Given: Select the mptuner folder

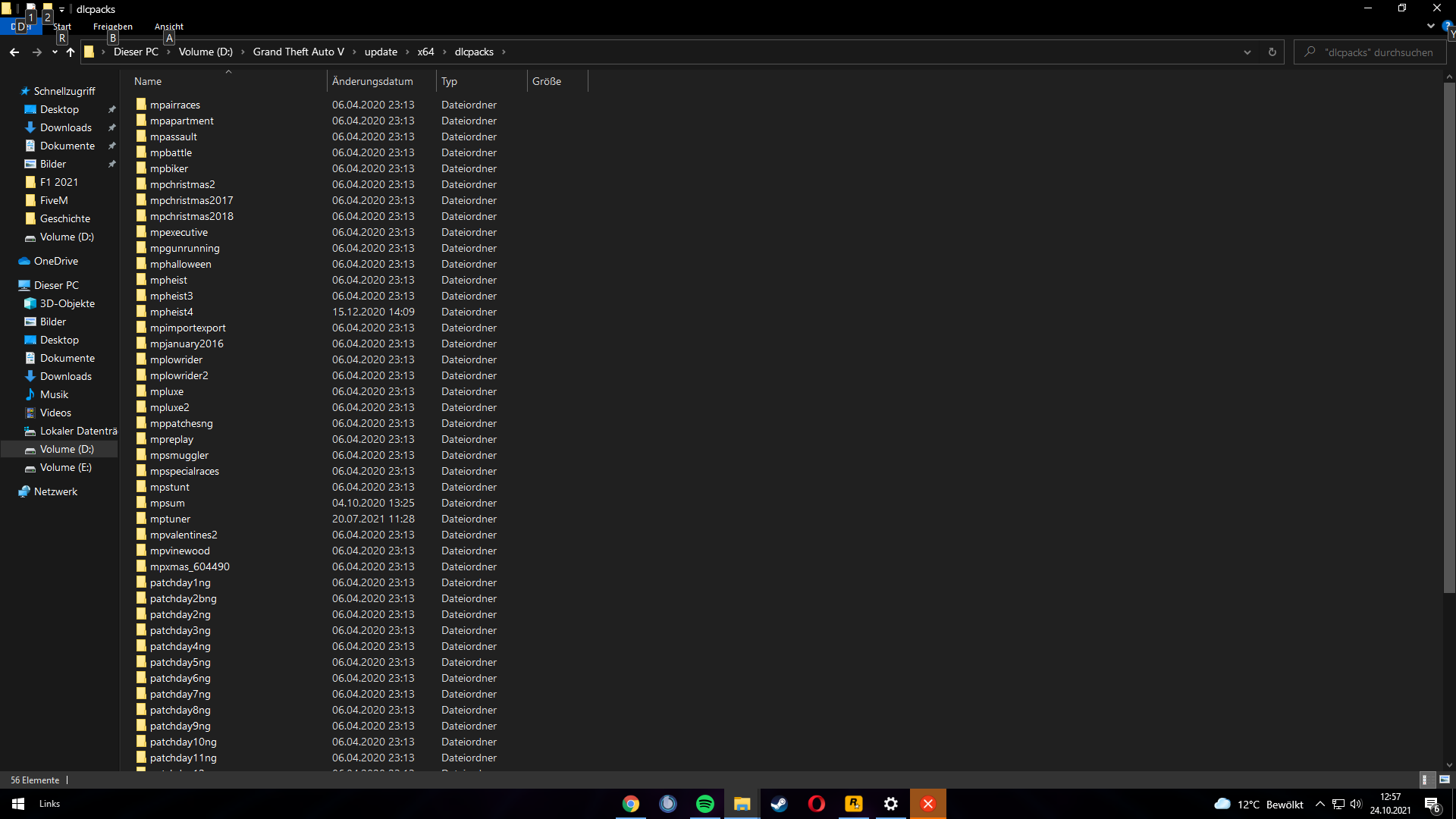Looking at the screenshot, I should point(170,519).
